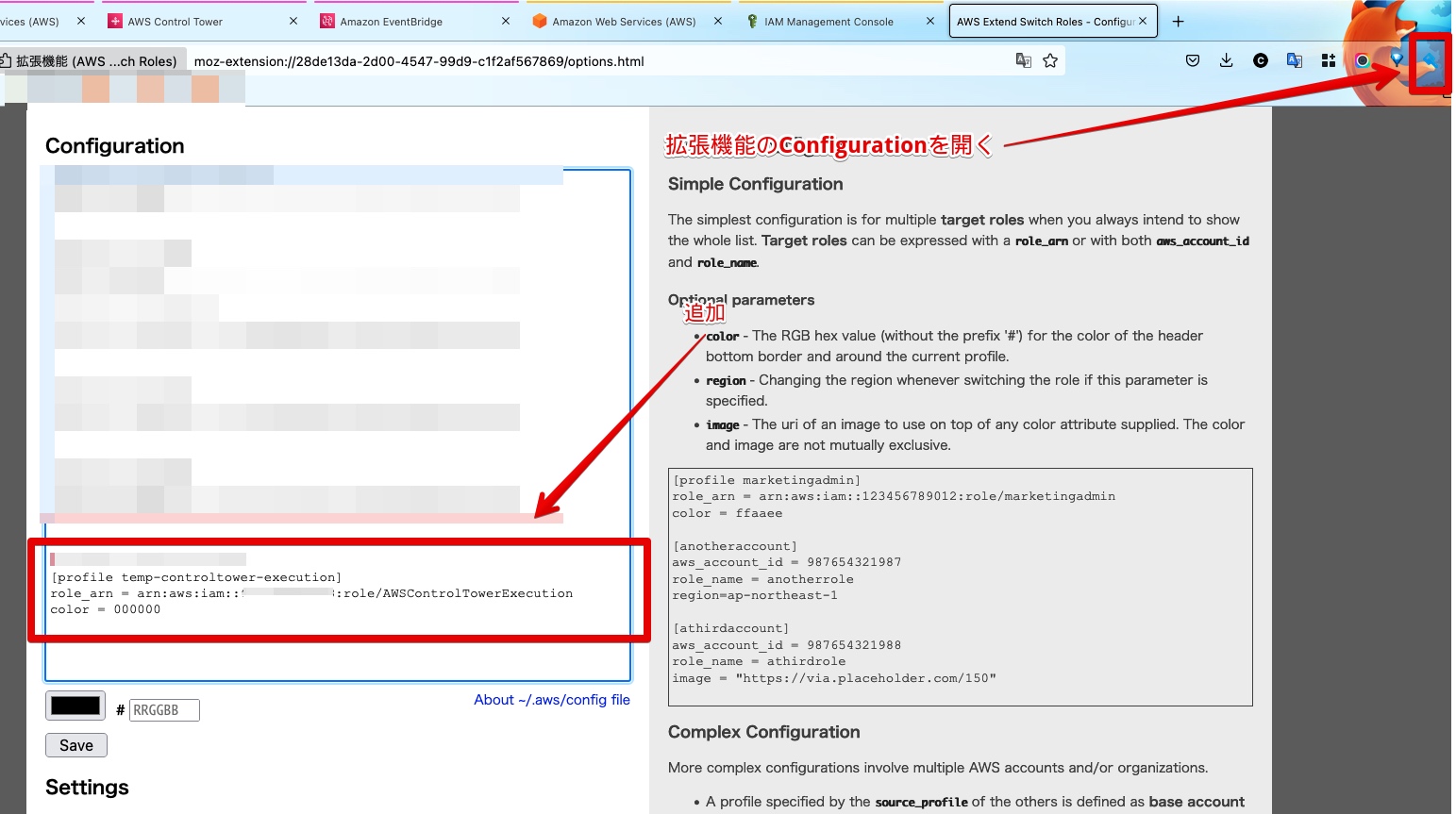
Task: Click the black color swatch
Action: (75, 705)
